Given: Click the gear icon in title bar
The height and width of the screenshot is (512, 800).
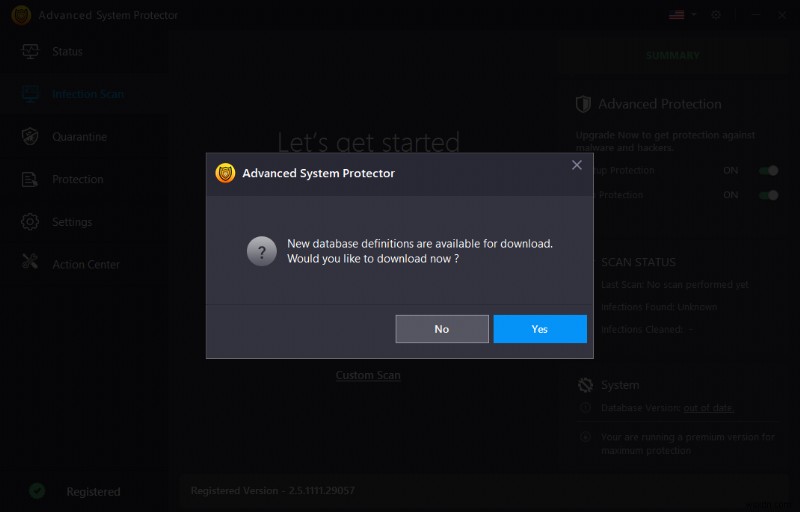Looking at the screenshot, I should pos(716,15).
